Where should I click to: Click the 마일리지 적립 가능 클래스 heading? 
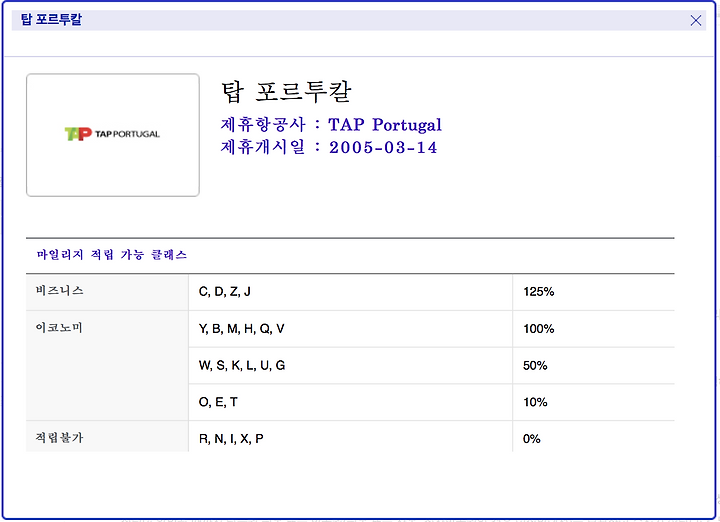pos(112,255)
